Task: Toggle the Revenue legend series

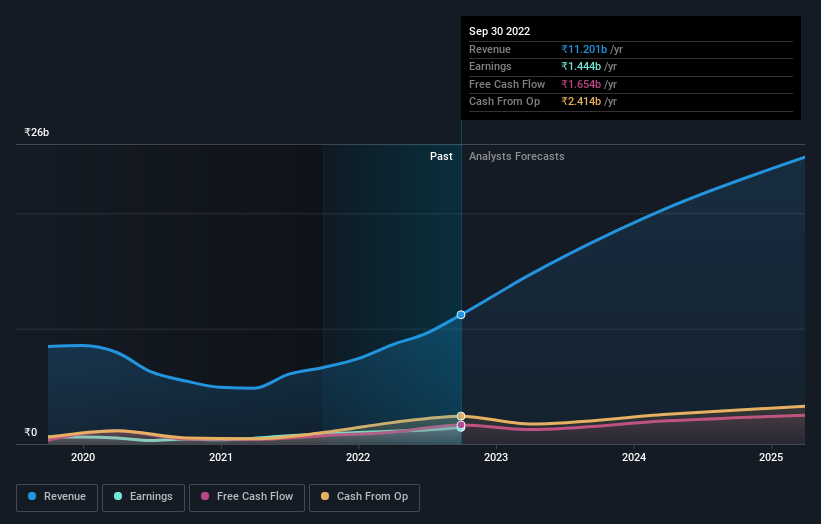Action: tap(57, 497)
